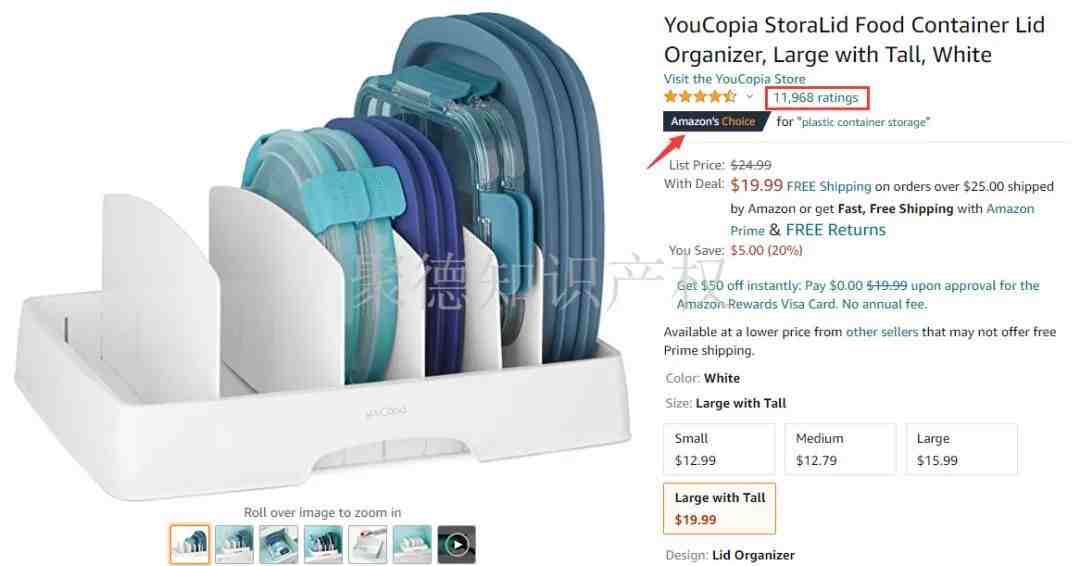Viewport: 1080px width, 566px height.
Task: View the sixth product thumbnail image
Action: 412,545
